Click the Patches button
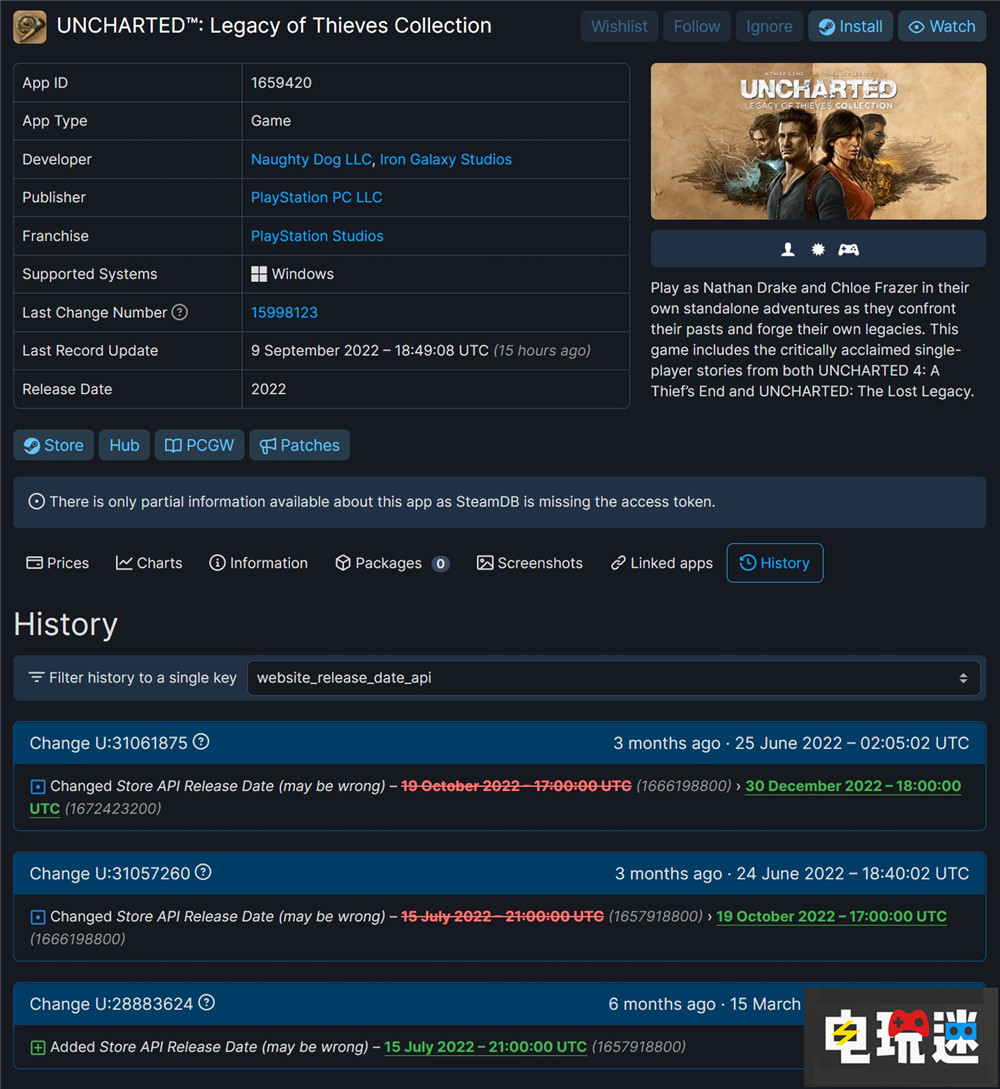The height and width of the screenshot is (1089, 1000). 299,445
